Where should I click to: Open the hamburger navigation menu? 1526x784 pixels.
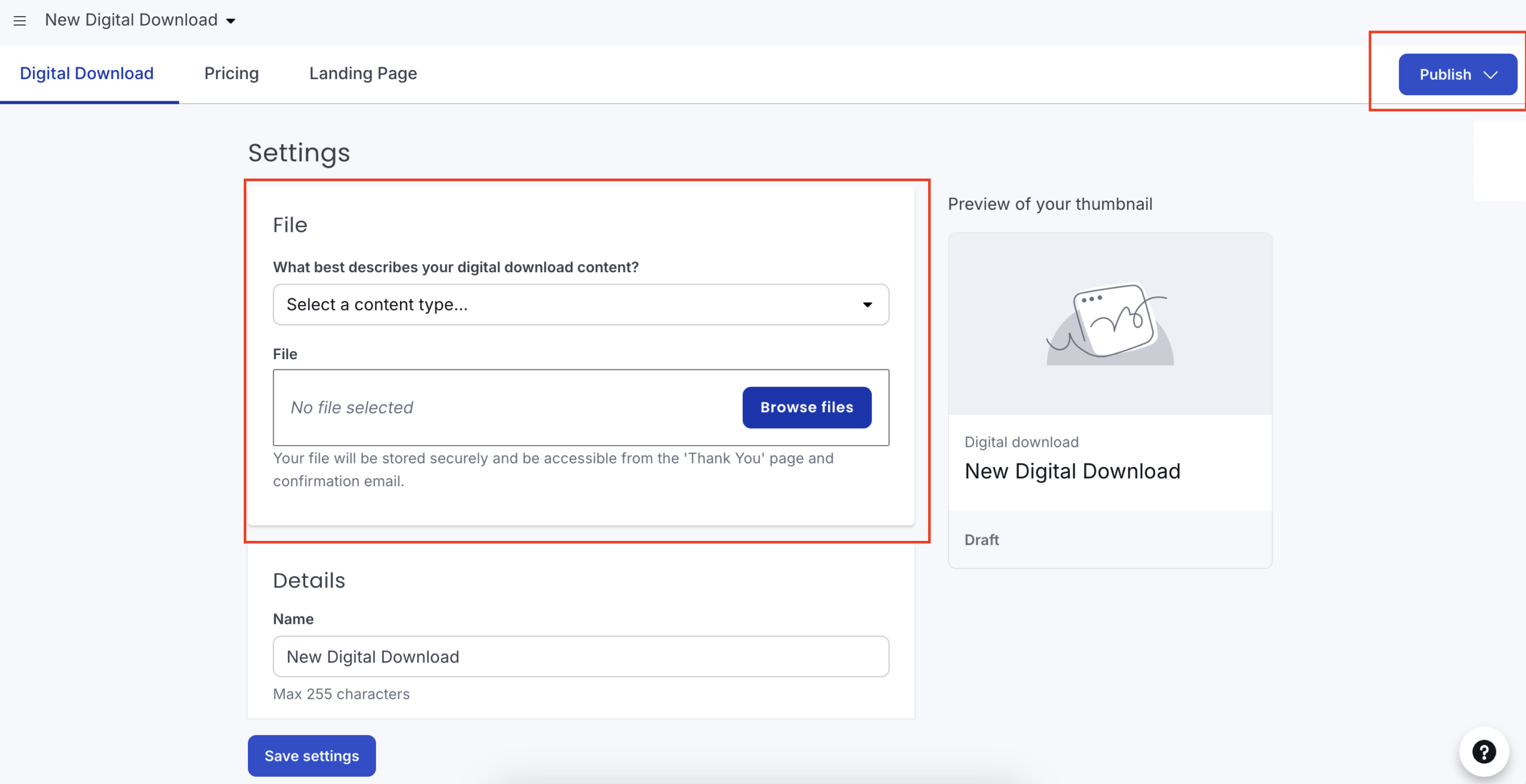click(20, 20)
